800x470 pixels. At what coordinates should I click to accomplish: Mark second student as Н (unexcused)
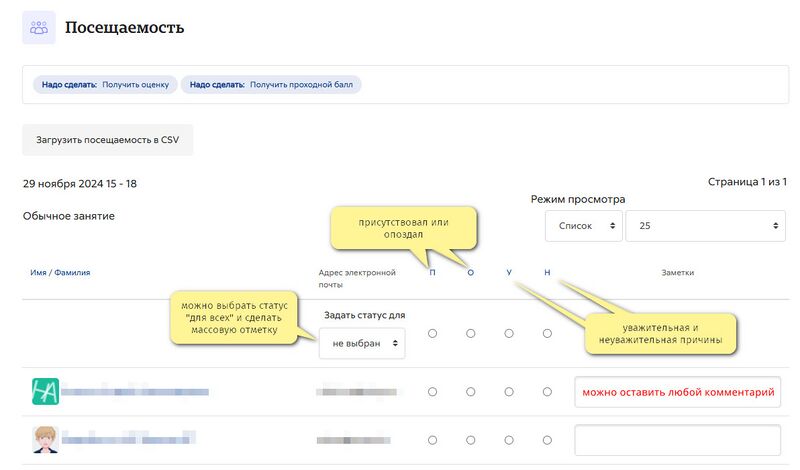[x=547, y=440]
